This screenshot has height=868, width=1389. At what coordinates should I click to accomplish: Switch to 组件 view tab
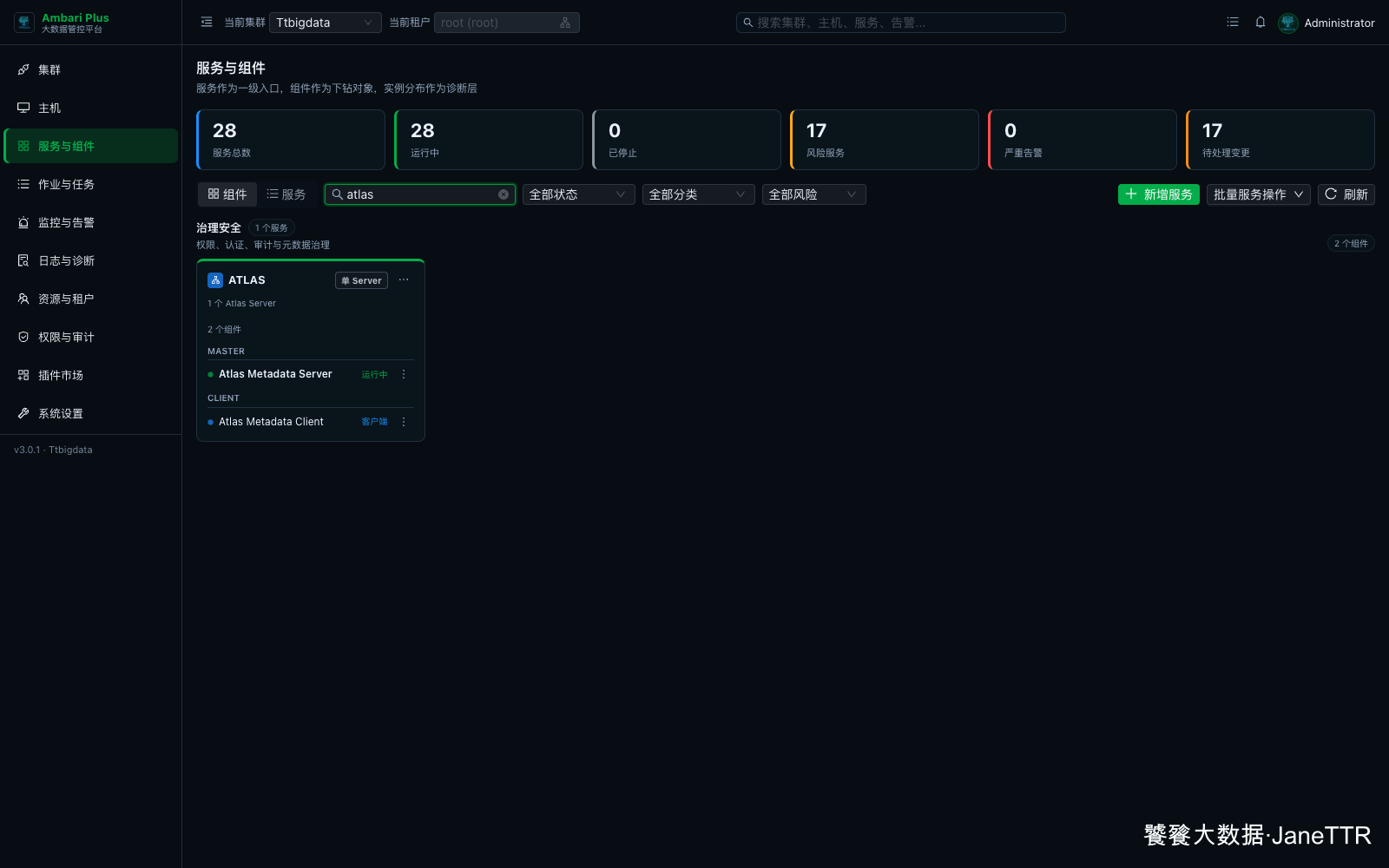tap(227, 194)
